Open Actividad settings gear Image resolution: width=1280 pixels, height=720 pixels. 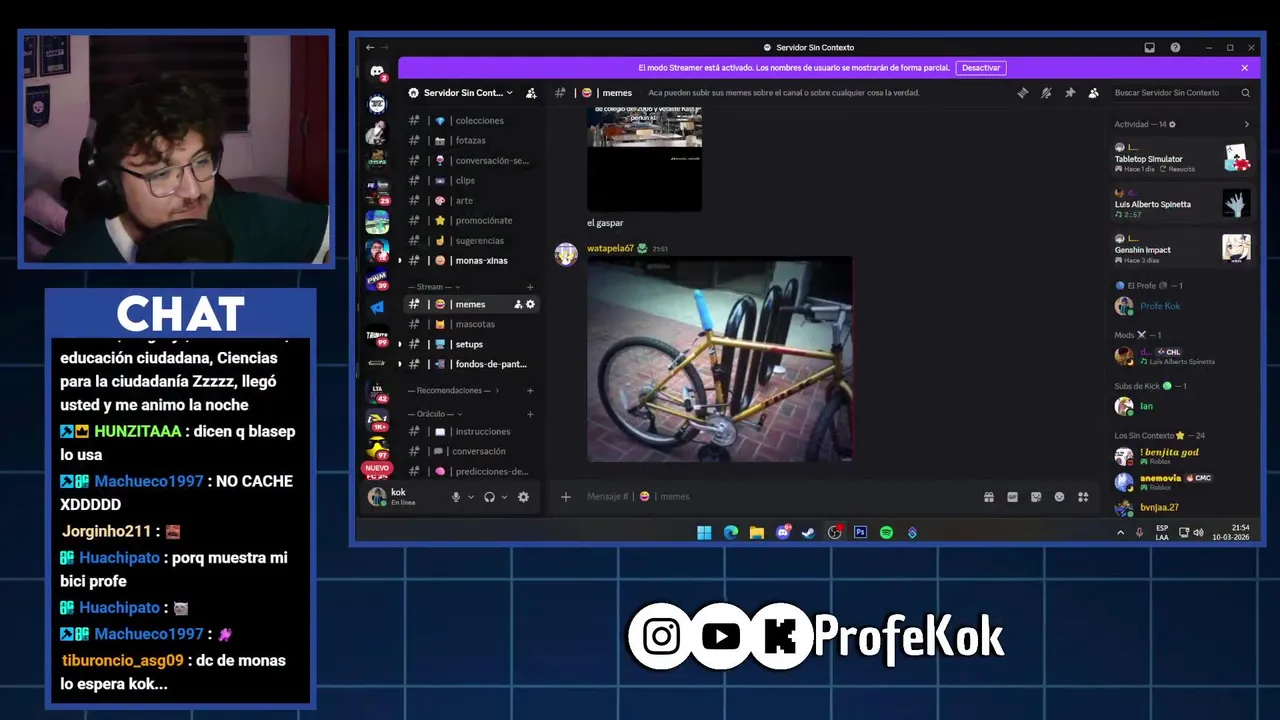pos(1173,124)
